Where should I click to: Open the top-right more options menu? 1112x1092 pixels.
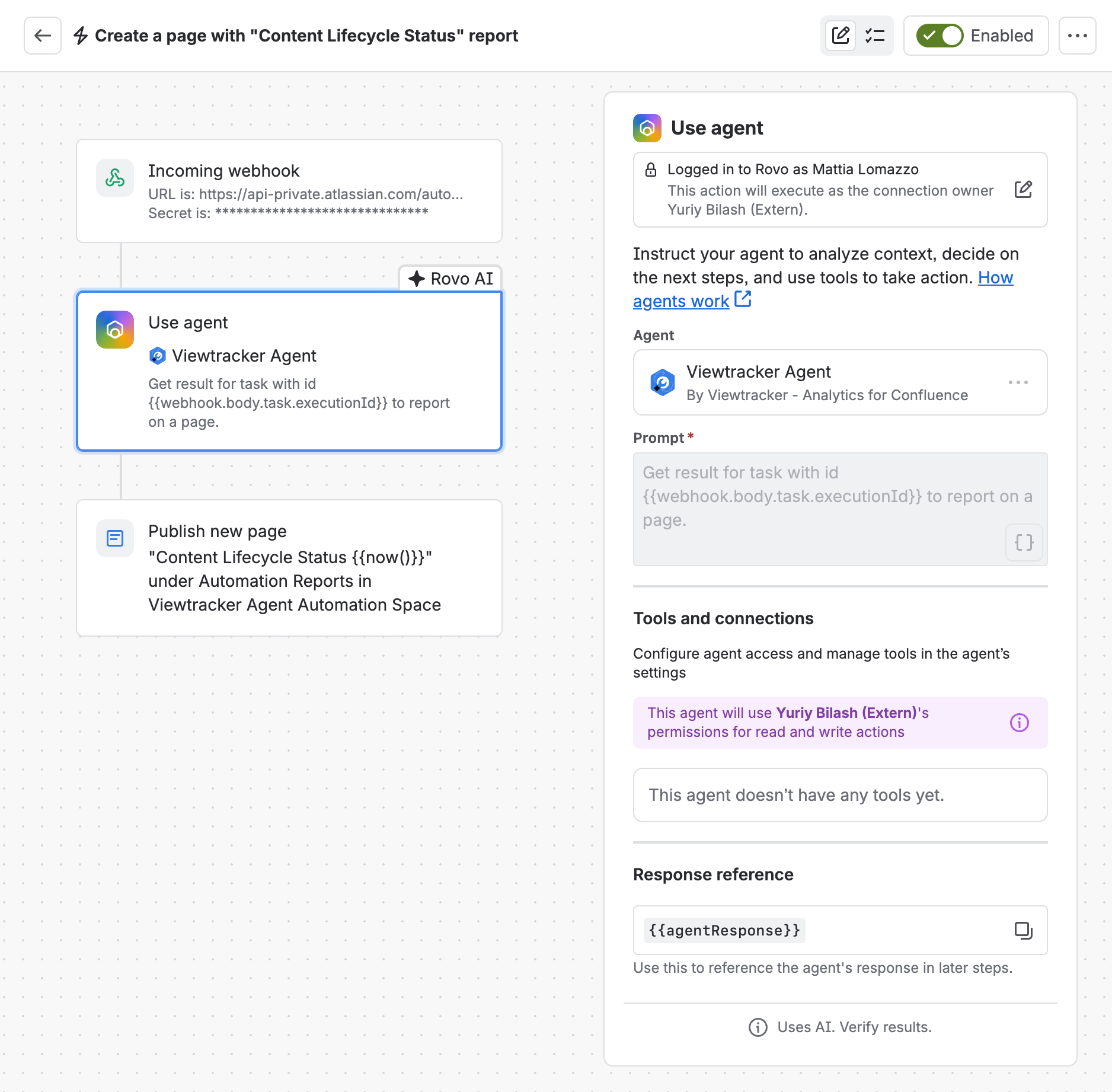point(1078,36)
